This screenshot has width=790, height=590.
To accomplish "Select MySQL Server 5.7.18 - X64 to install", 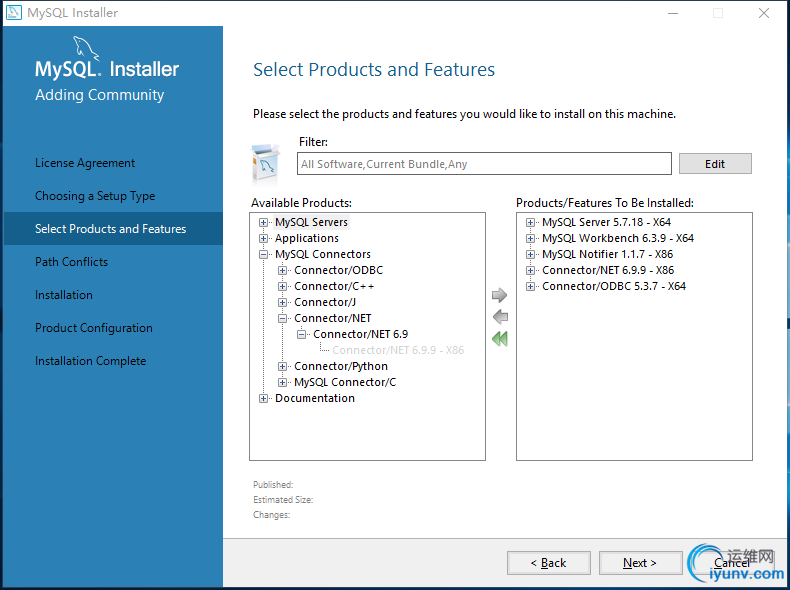I will (606, 222).
